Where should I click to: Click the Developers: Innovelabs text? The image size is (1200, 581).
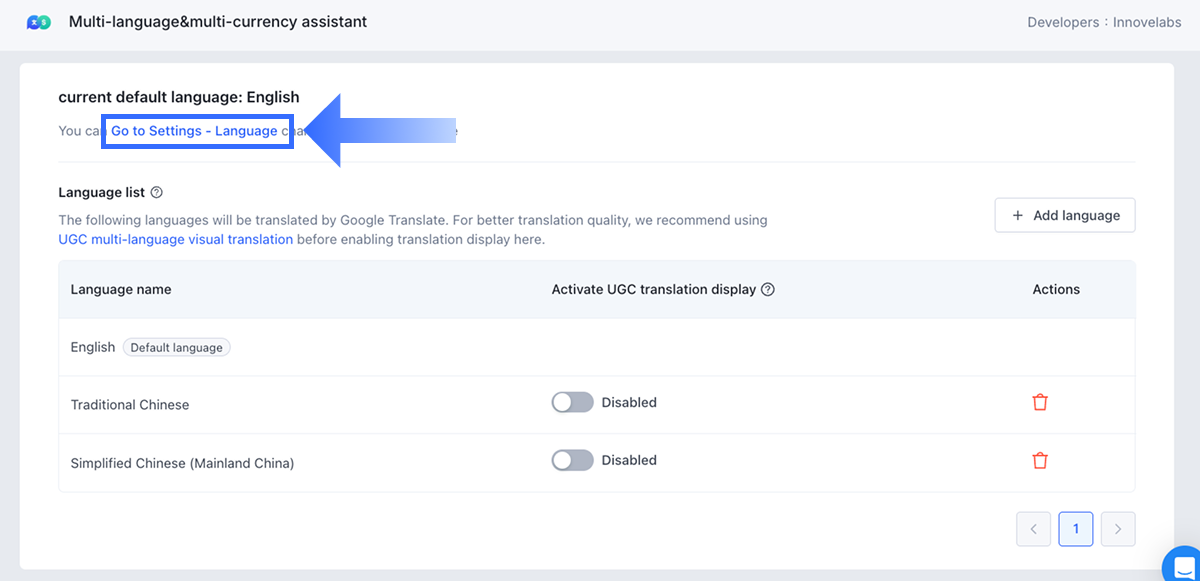[x=1105, y=22]
